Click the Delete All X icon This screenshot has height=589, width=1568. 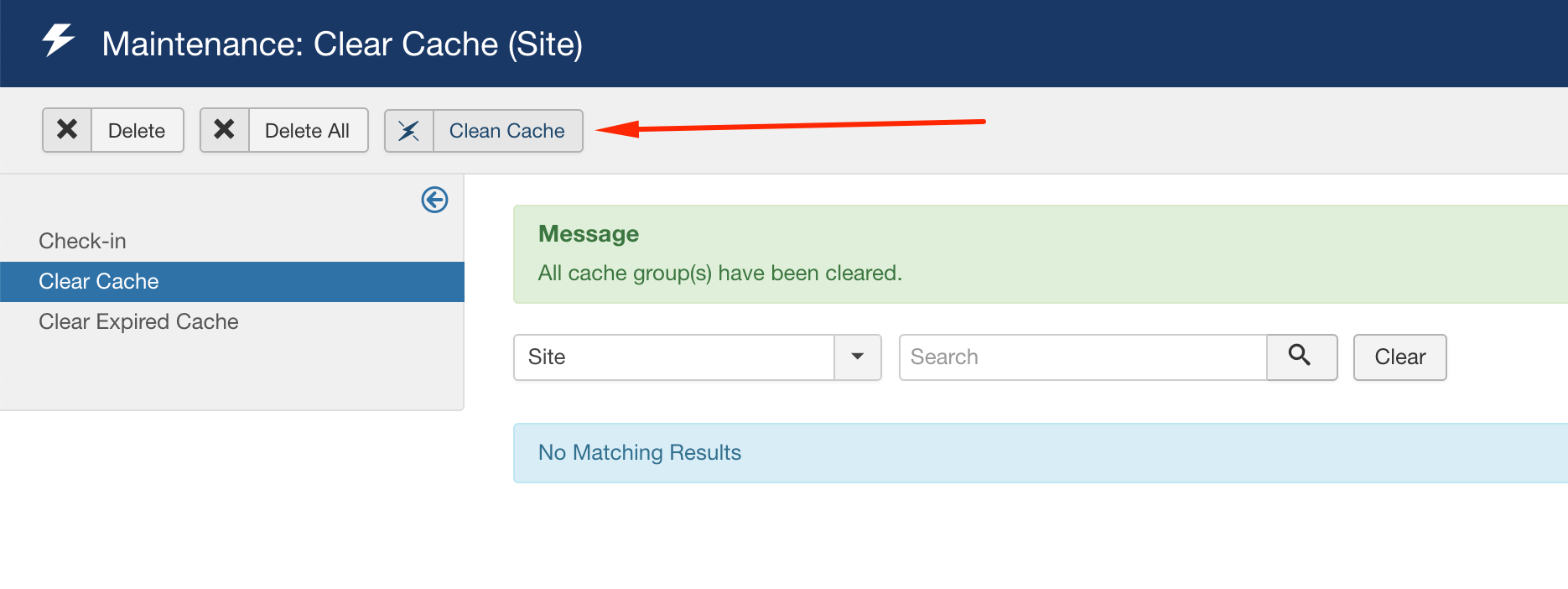[224, 130]
